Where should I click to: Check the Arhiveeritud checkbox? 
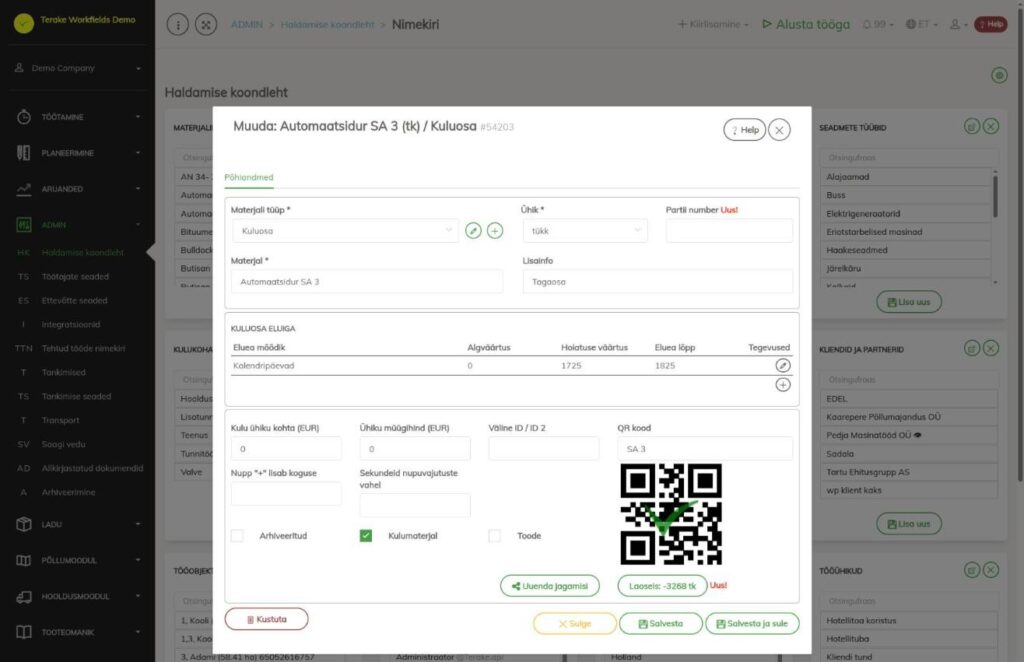237,535
